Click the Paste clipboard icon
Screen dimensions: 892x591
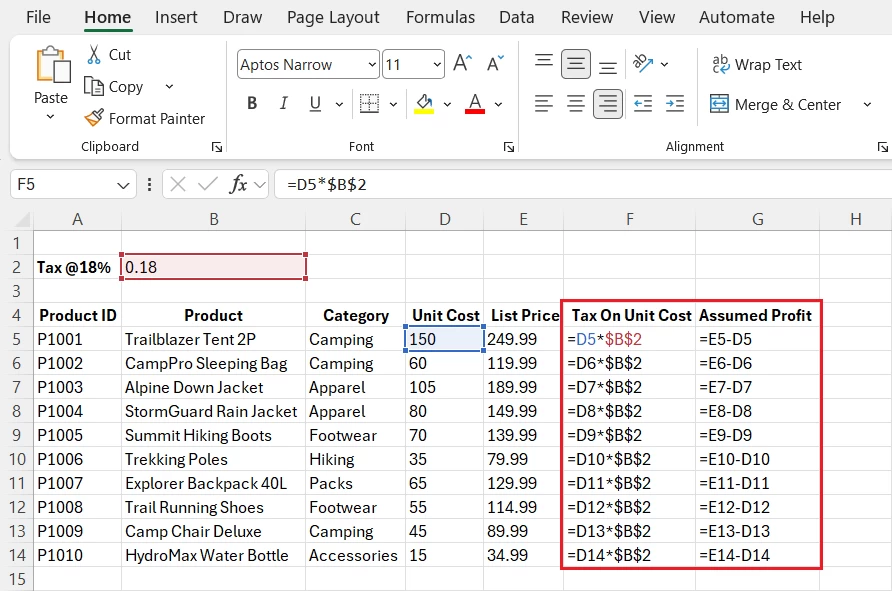click(52, 65)
